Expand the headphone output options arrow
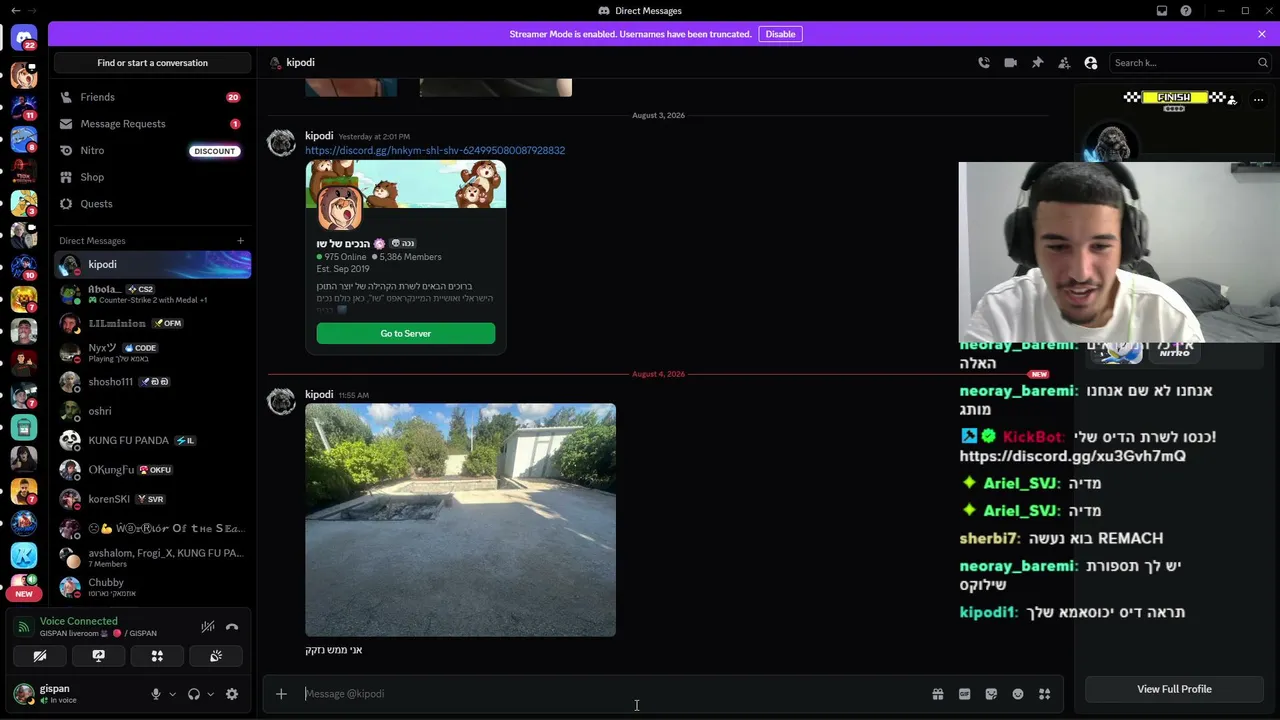The height and width of the screenshot is (720, 1280). tap(210, 694)
